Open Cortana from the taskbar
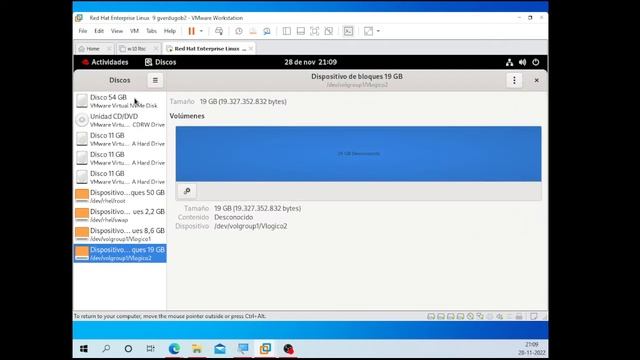This screenshot has width=640, height=360. (128, 349)
